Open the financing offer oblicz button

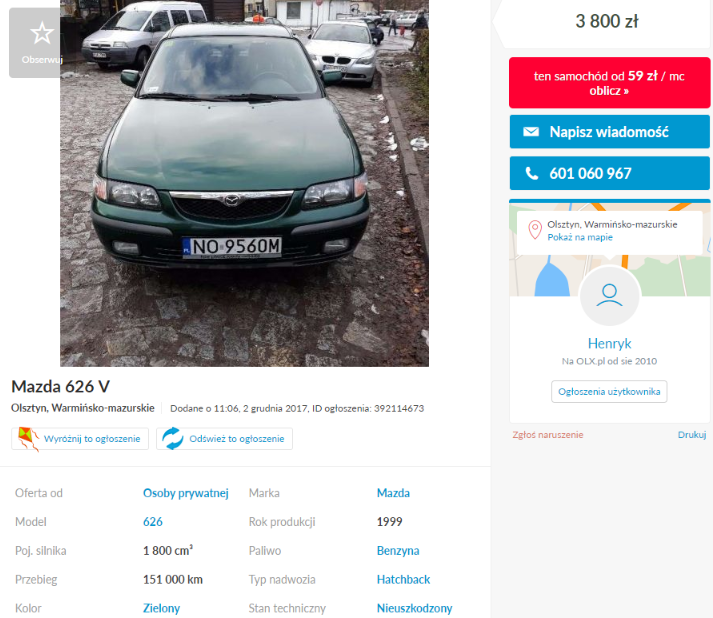pos(609,83)
